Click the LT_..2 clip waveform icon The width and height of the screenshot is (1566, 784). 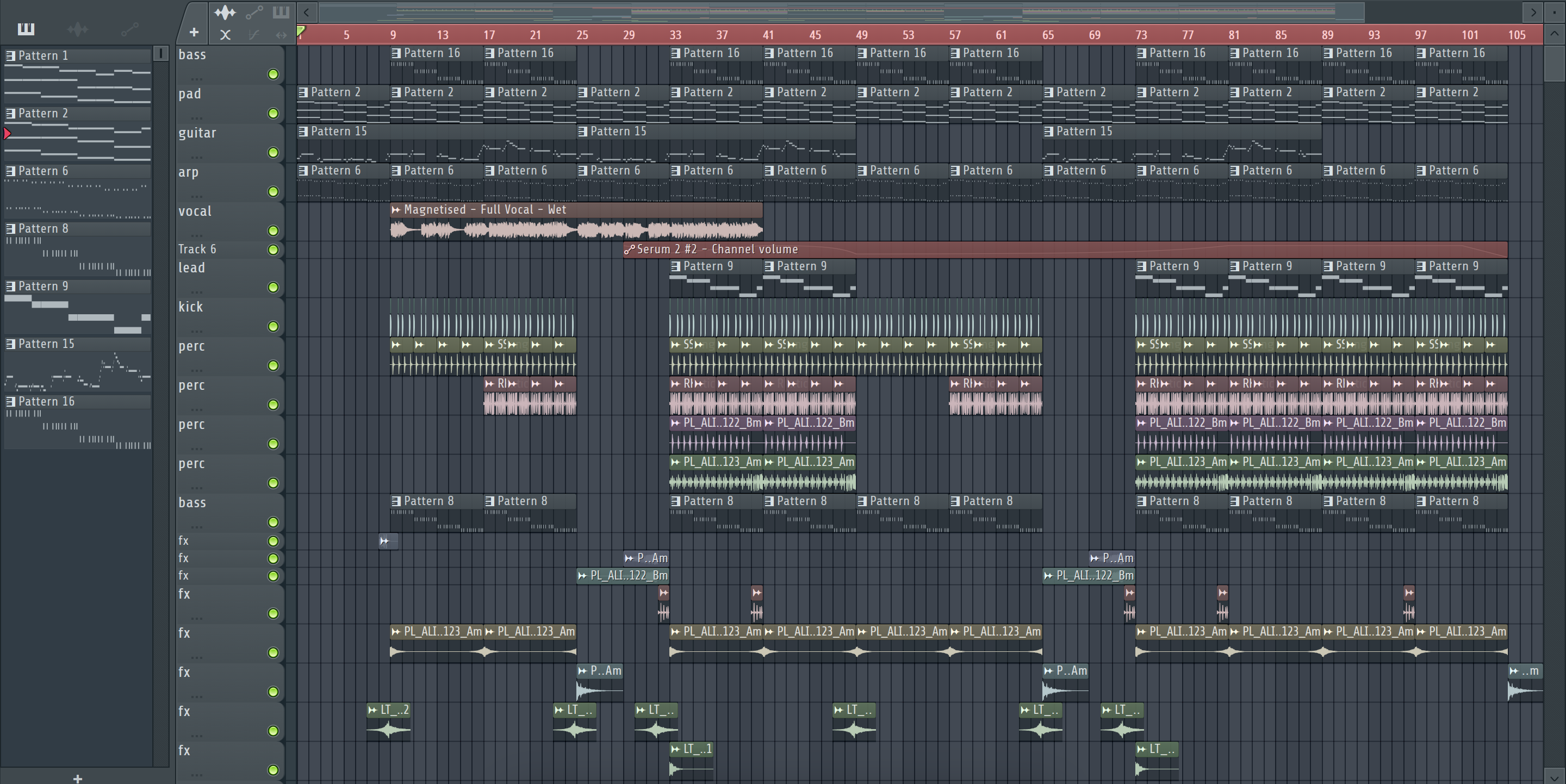(x=372, y=710)
